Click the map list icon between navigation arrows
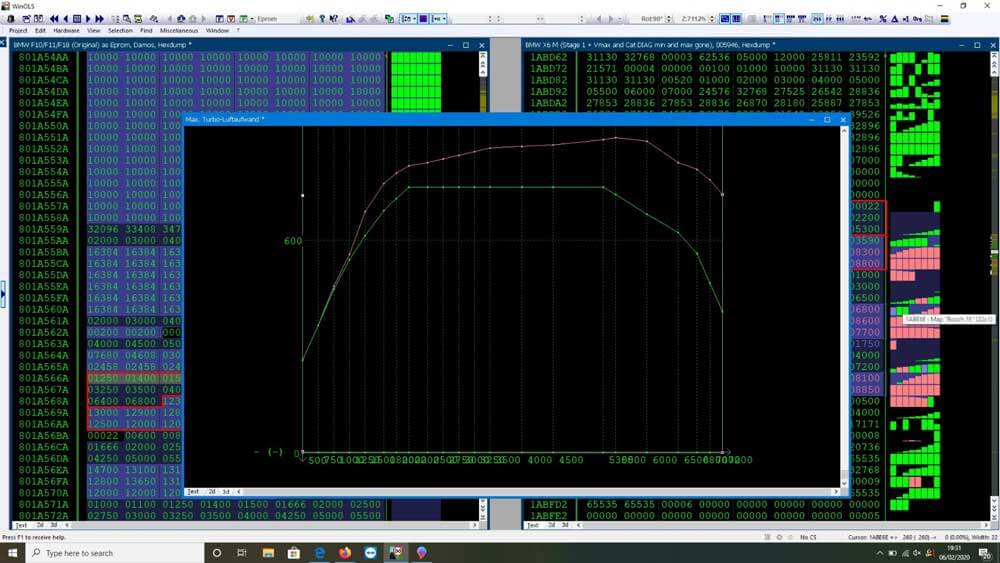 77,19
